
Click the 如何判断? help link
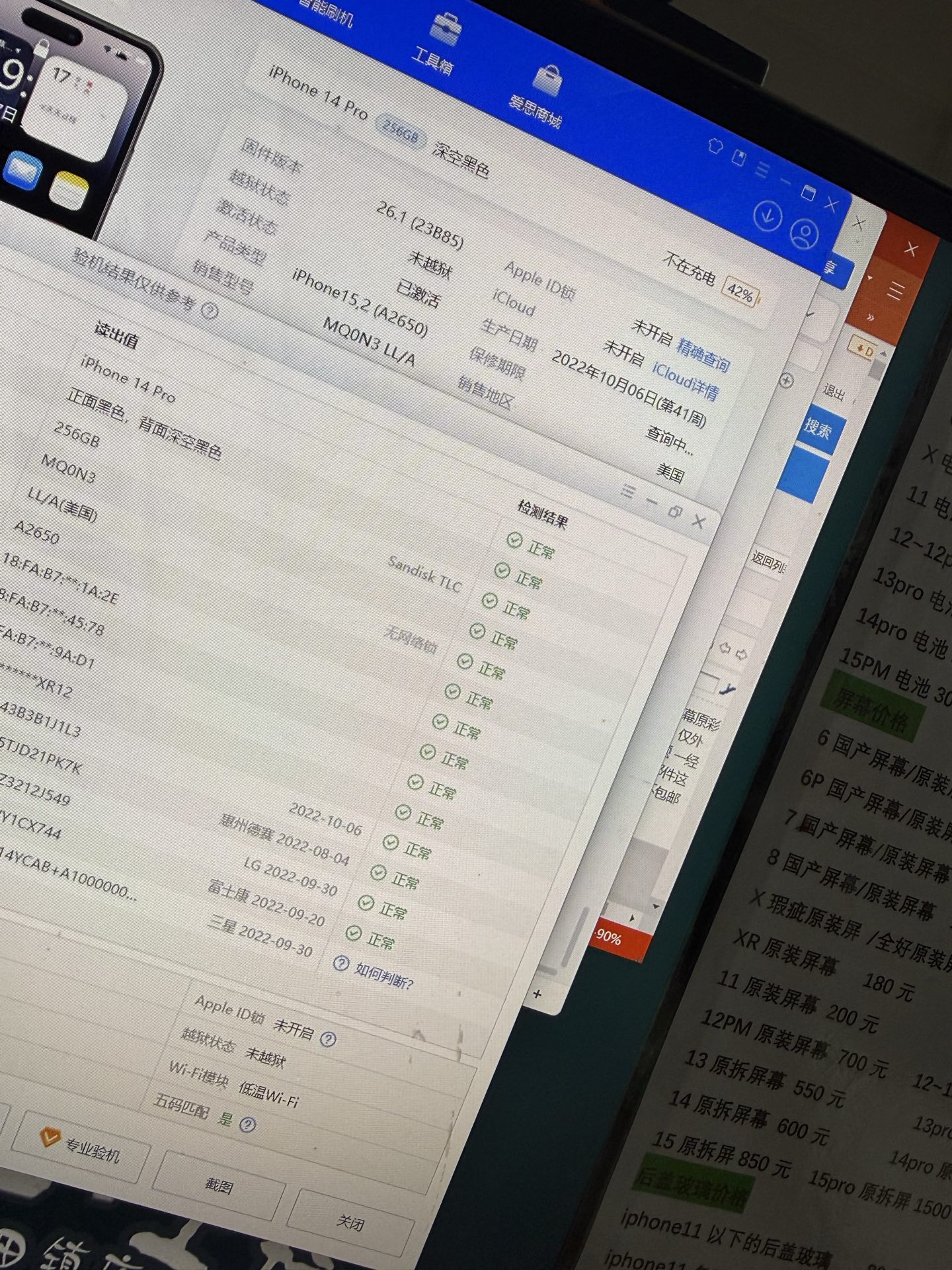click(x=376, y=974)
